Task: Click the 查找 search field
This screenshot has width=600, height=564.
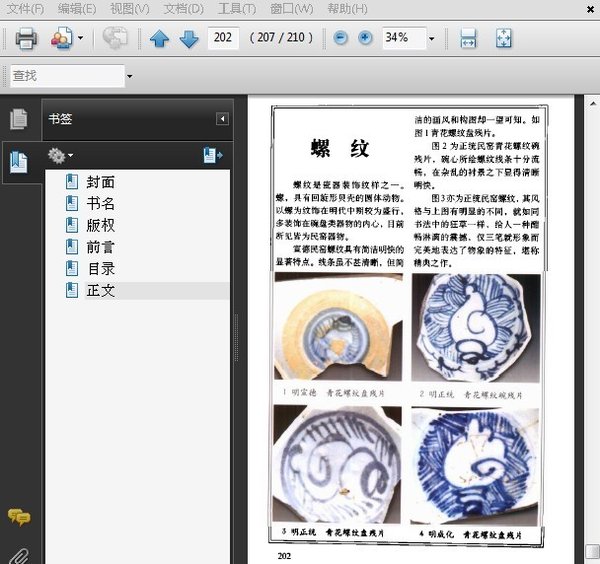Action: pos(67,76)
